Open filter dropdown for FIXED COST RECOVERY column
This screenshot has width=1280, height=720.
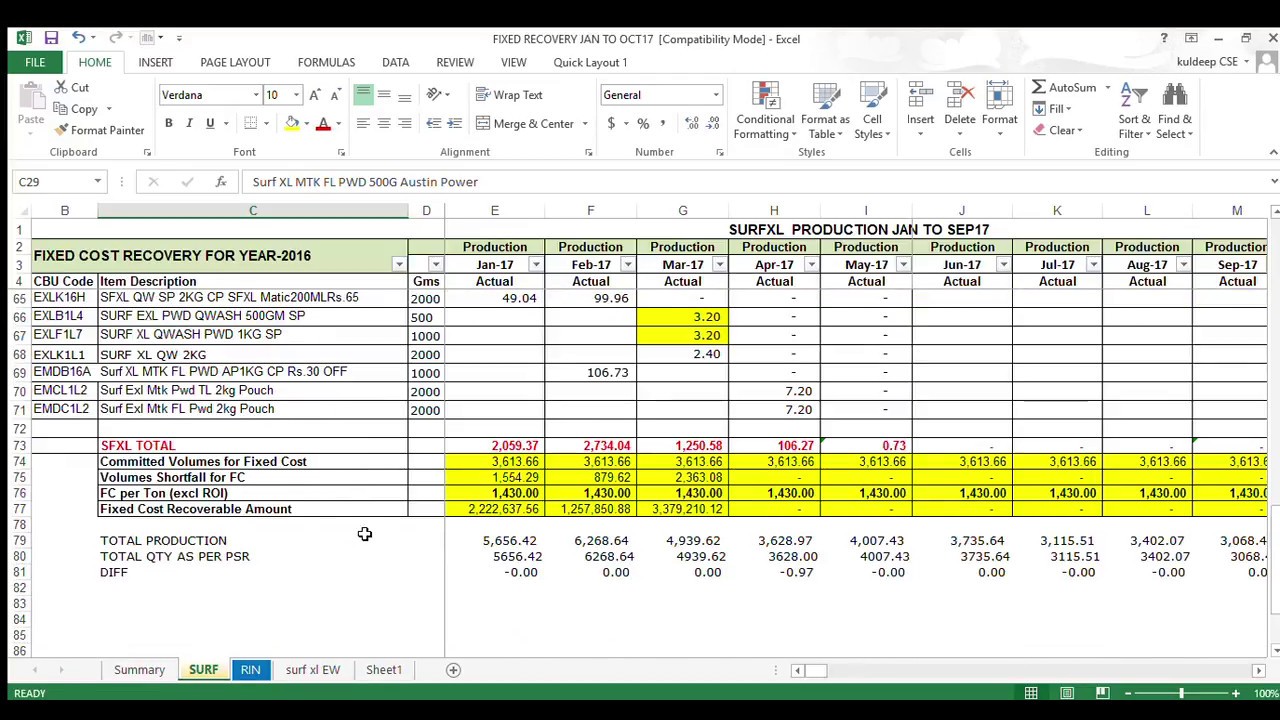pyautogui.click(x=399, y=265)
